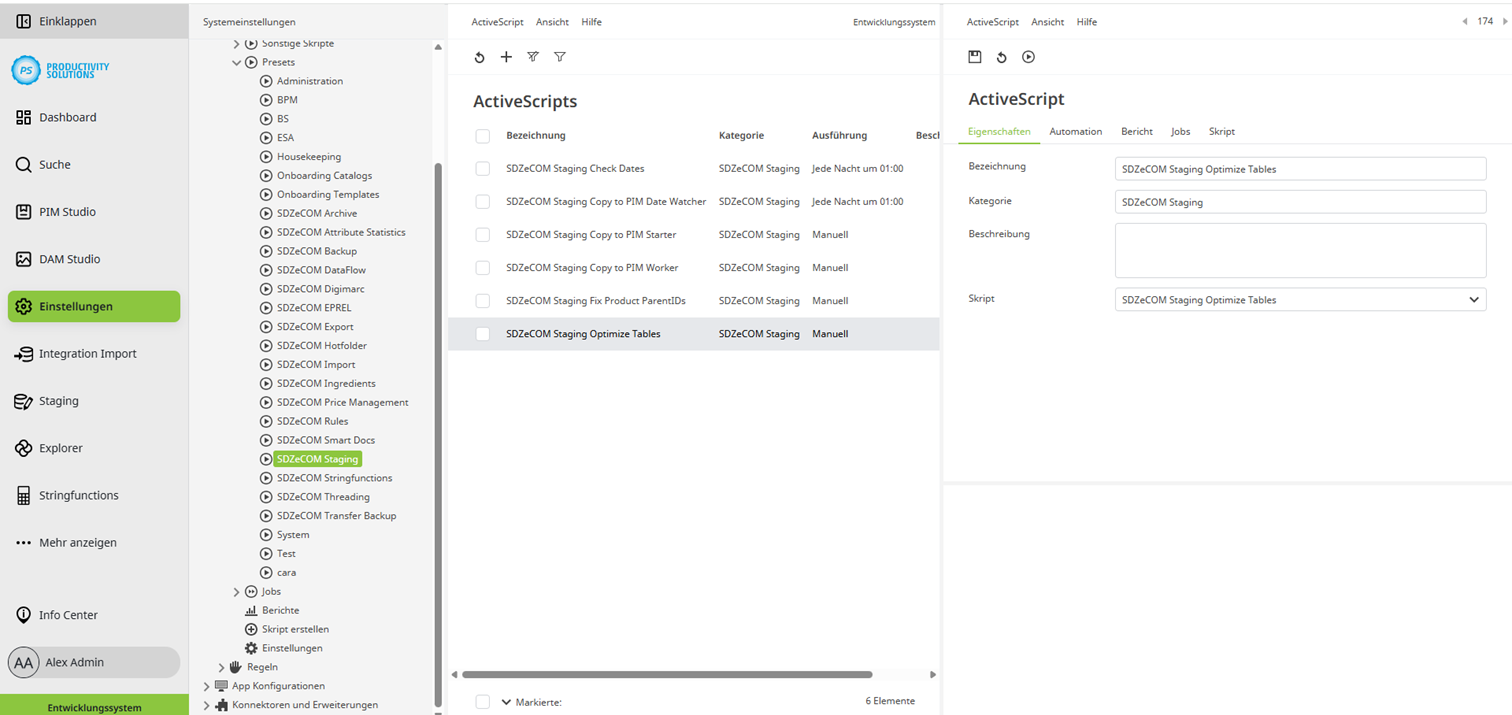Open Hilfe menu in detail panel
1512x715 pixels.
coord(1087,22)
